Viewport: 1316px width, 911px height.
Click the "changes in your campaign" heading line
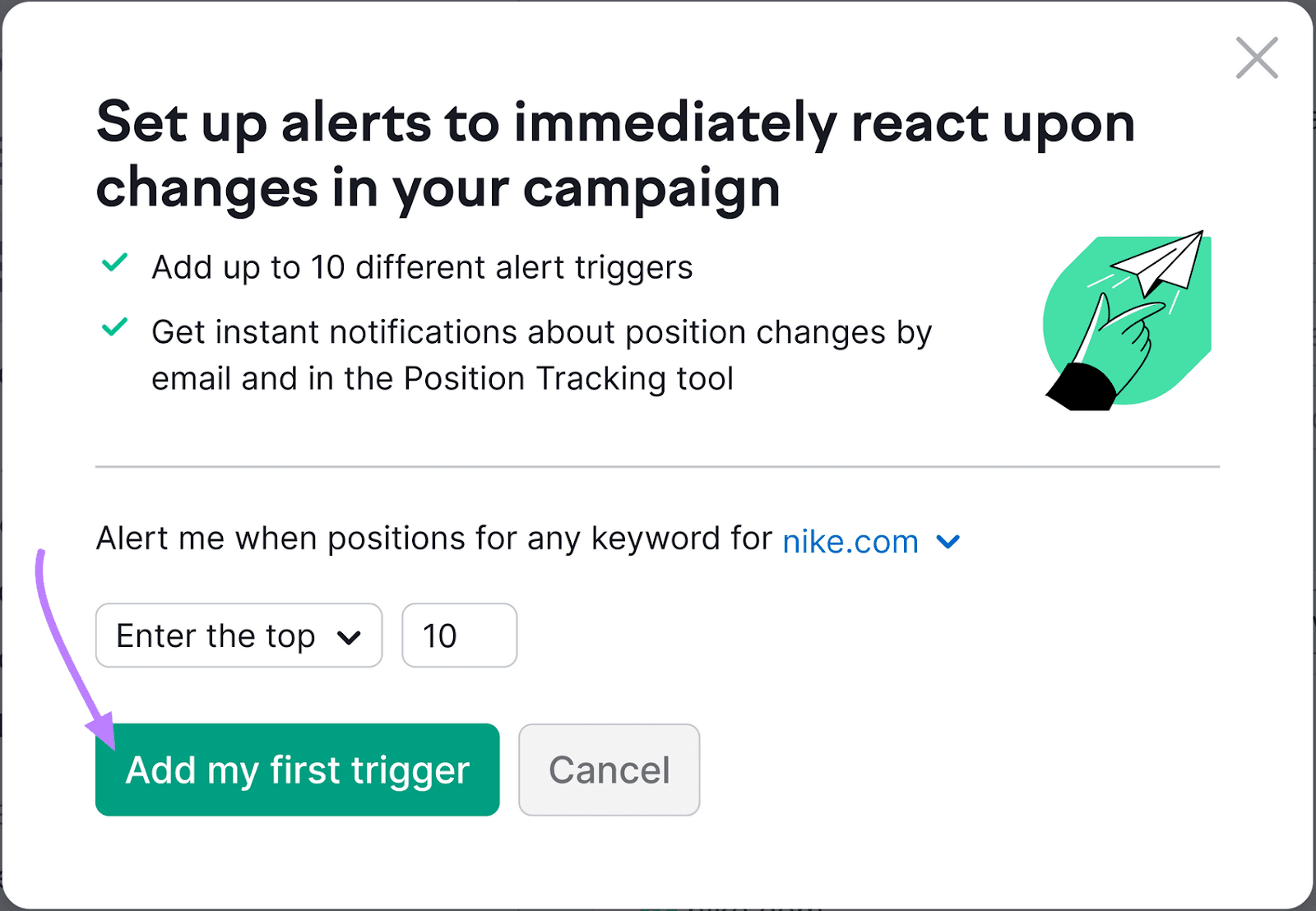(438, 189)
